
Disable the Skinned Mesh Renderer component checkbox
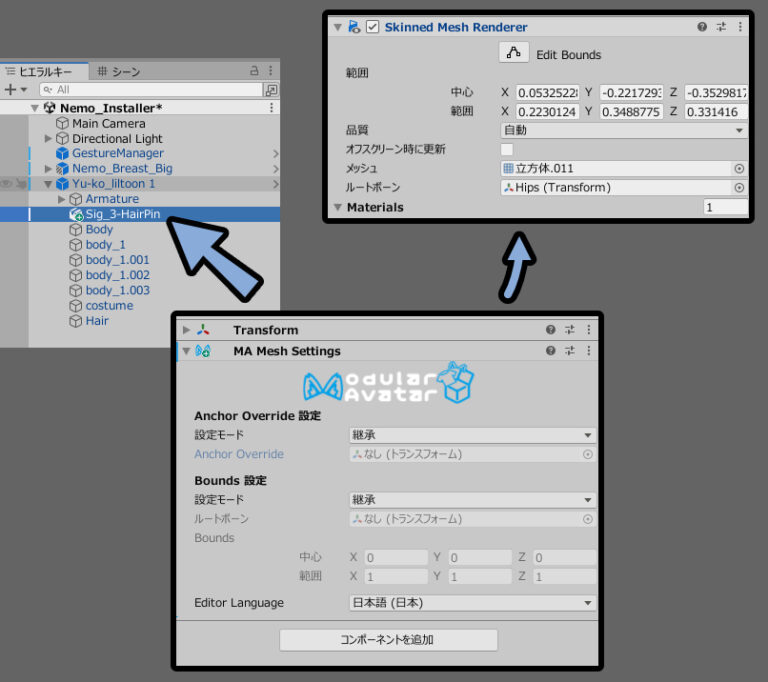point(373,27)
